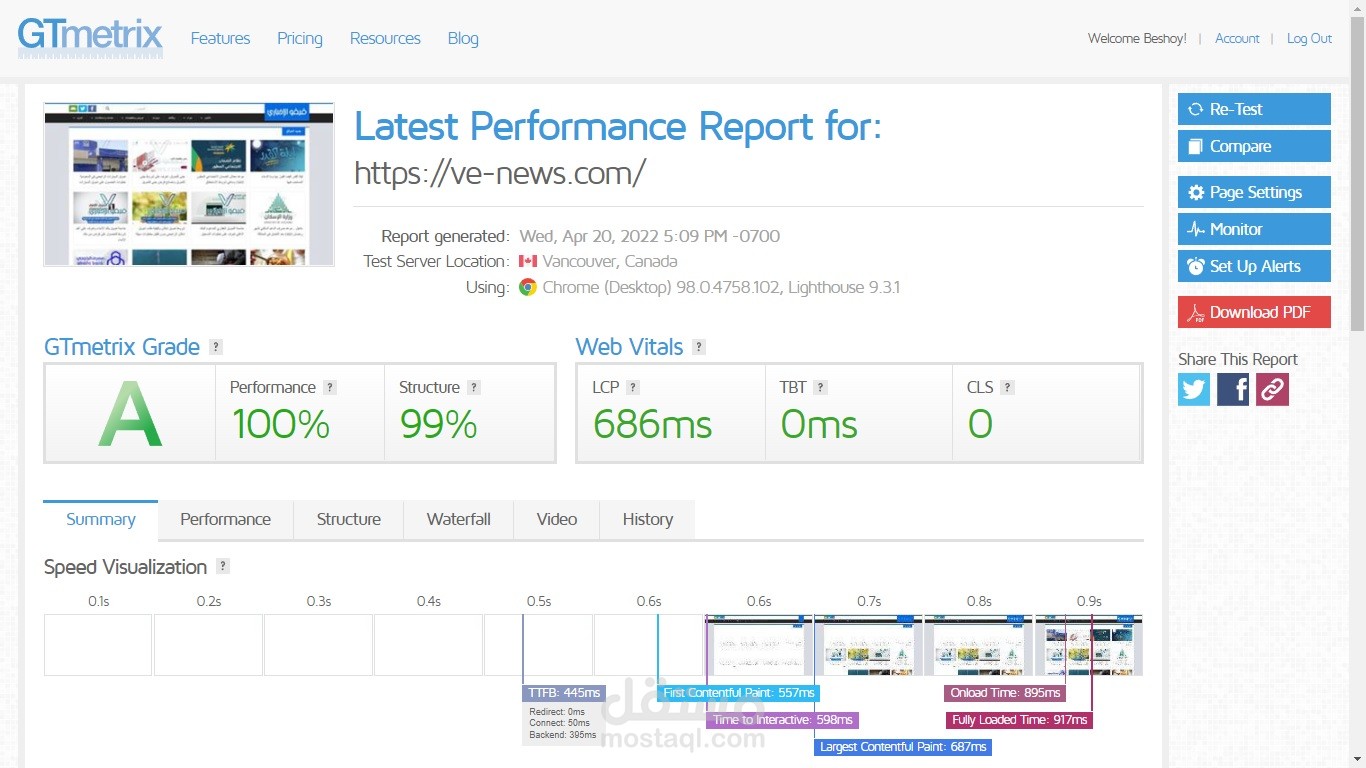This screenshot has height=768, width=1366.
Task: Click the Chrome browser icon
Action: point(528,287)
